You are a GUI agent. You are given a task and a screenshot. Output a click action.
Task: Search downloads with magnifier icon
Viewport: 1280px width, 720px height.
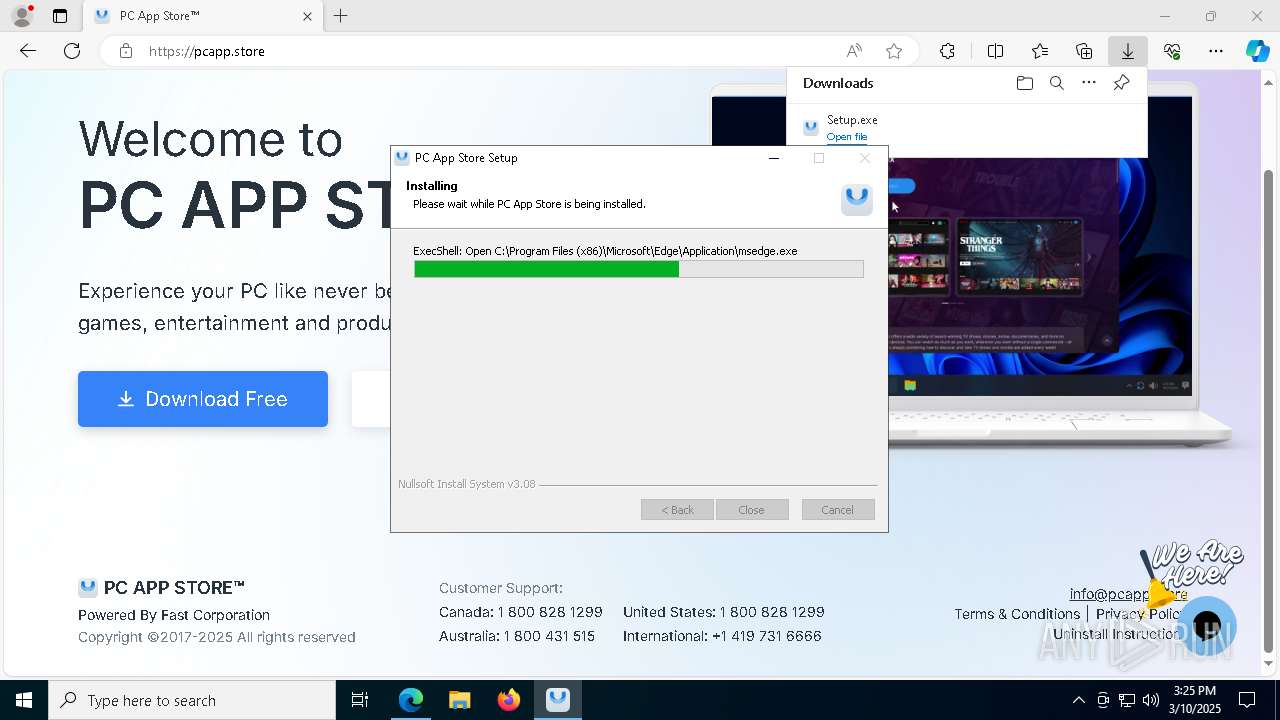pyautogui.click(x=1056, y=83)
